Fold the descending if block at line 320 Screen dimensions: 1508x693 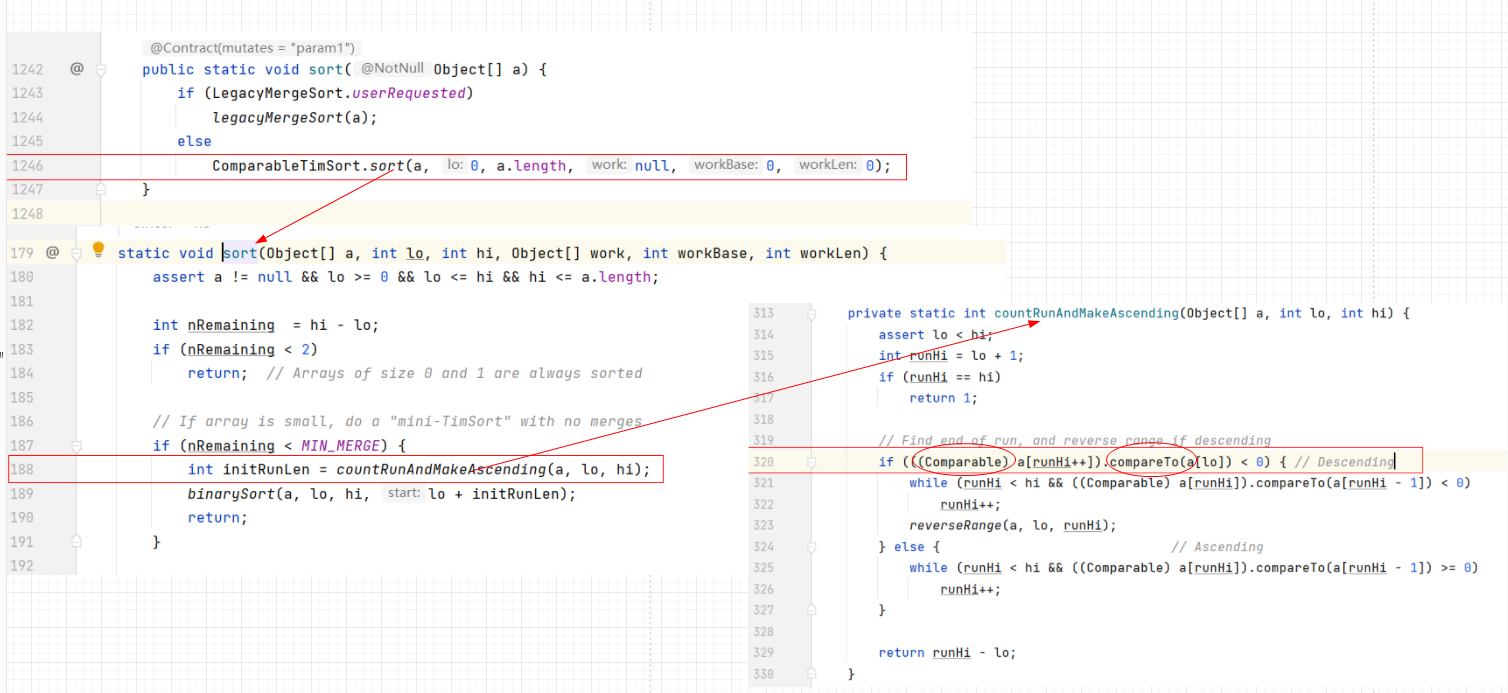pyautogui.click(x=811, y=462)
